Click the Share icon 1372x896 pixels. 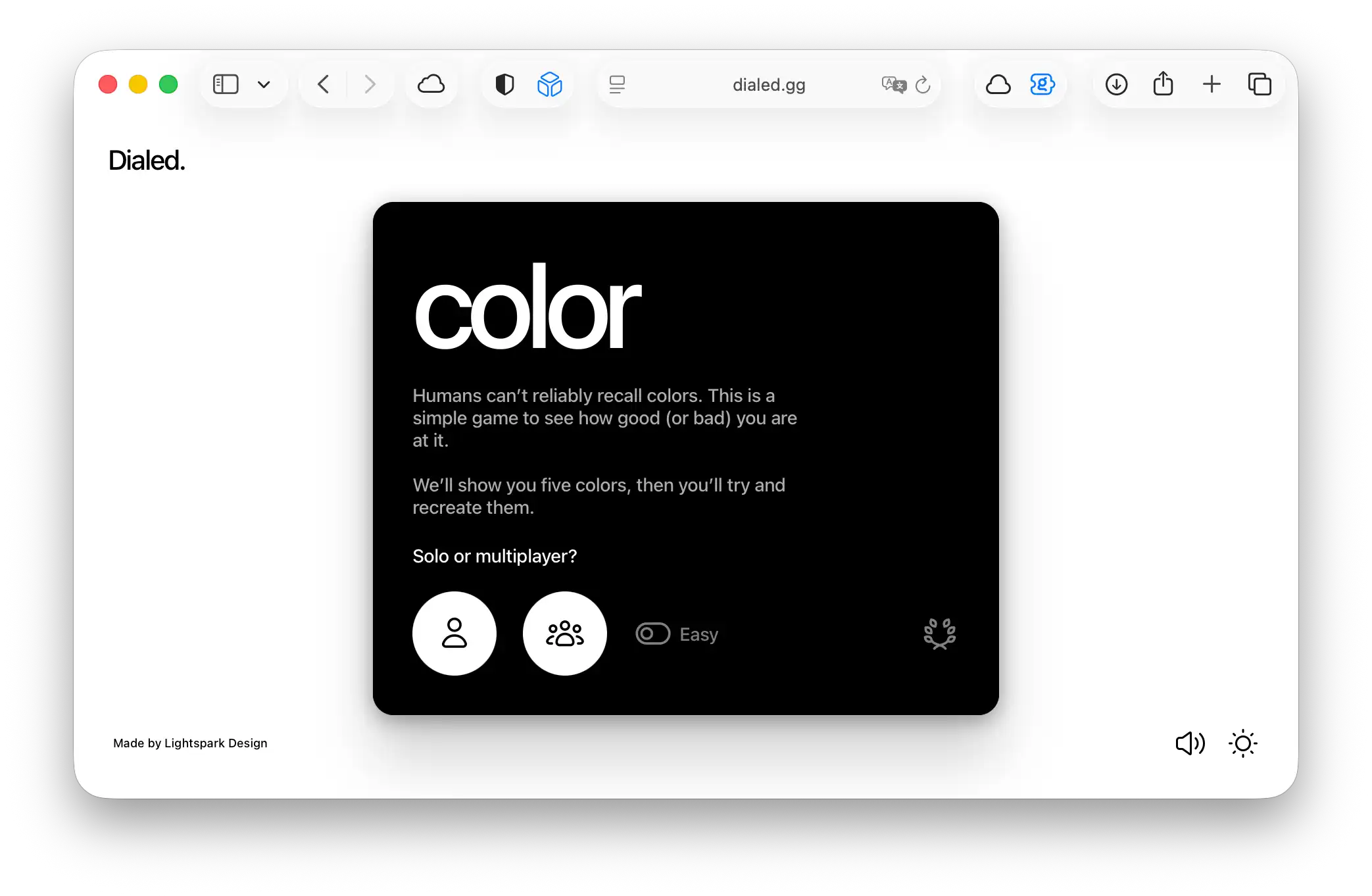(1164, 84)
